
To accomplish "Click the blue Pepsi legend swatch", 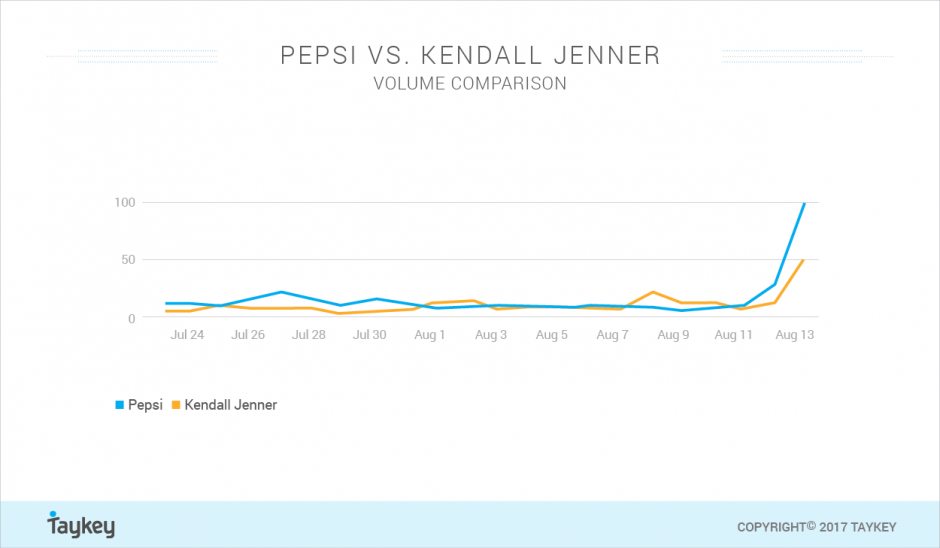I will click(x=119, y=405).
